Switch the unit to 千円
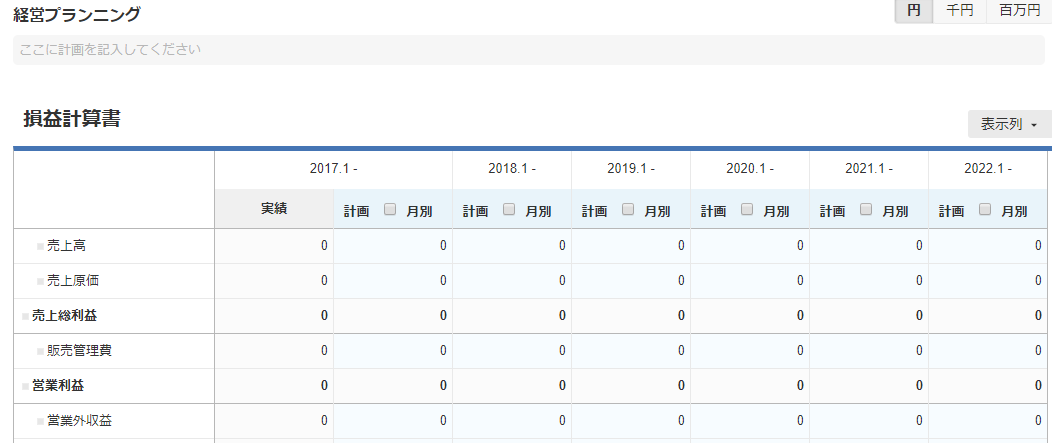This screenshot has height=443, width=1052. click(x=959, y=11)
